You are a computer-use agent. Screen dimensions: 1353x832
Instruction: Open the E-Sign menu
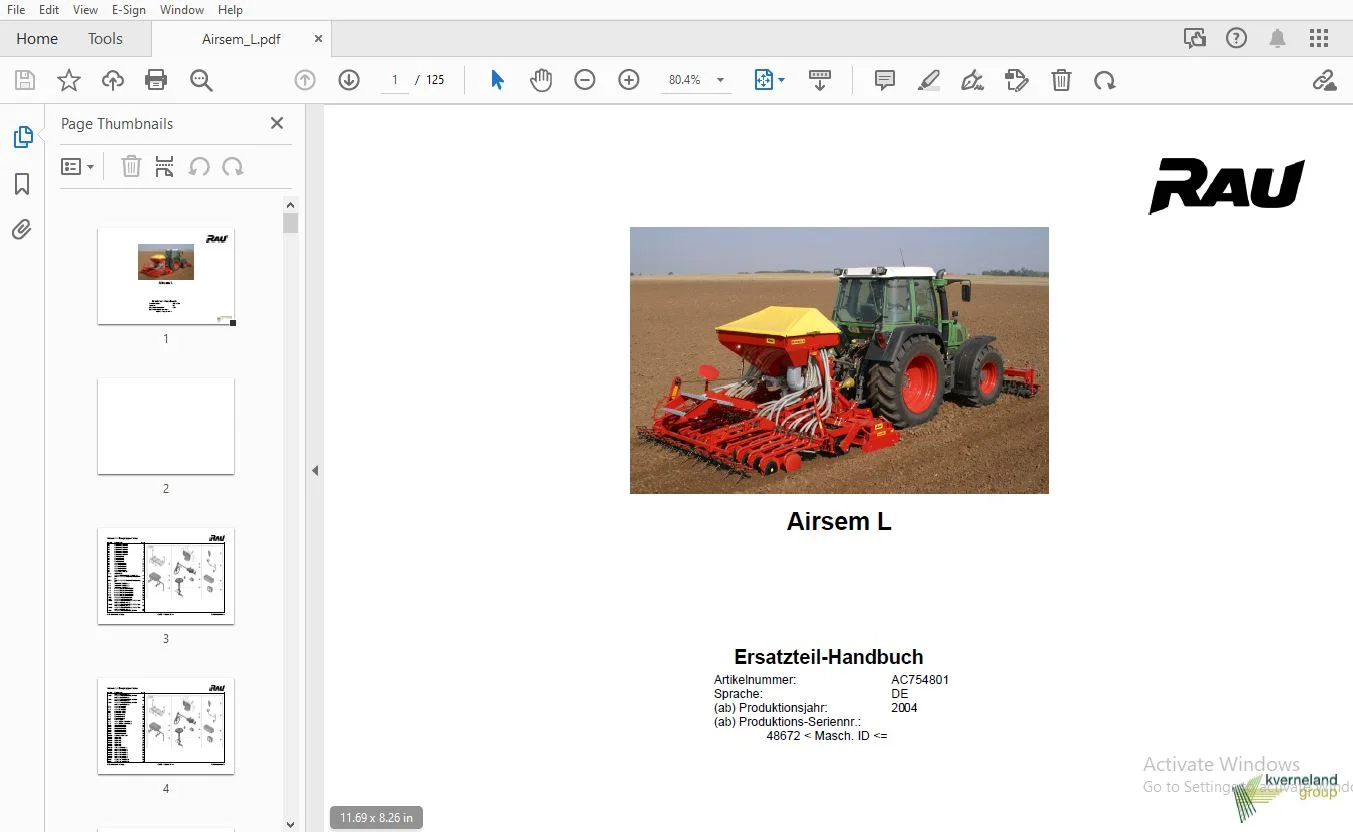point(129,9)
